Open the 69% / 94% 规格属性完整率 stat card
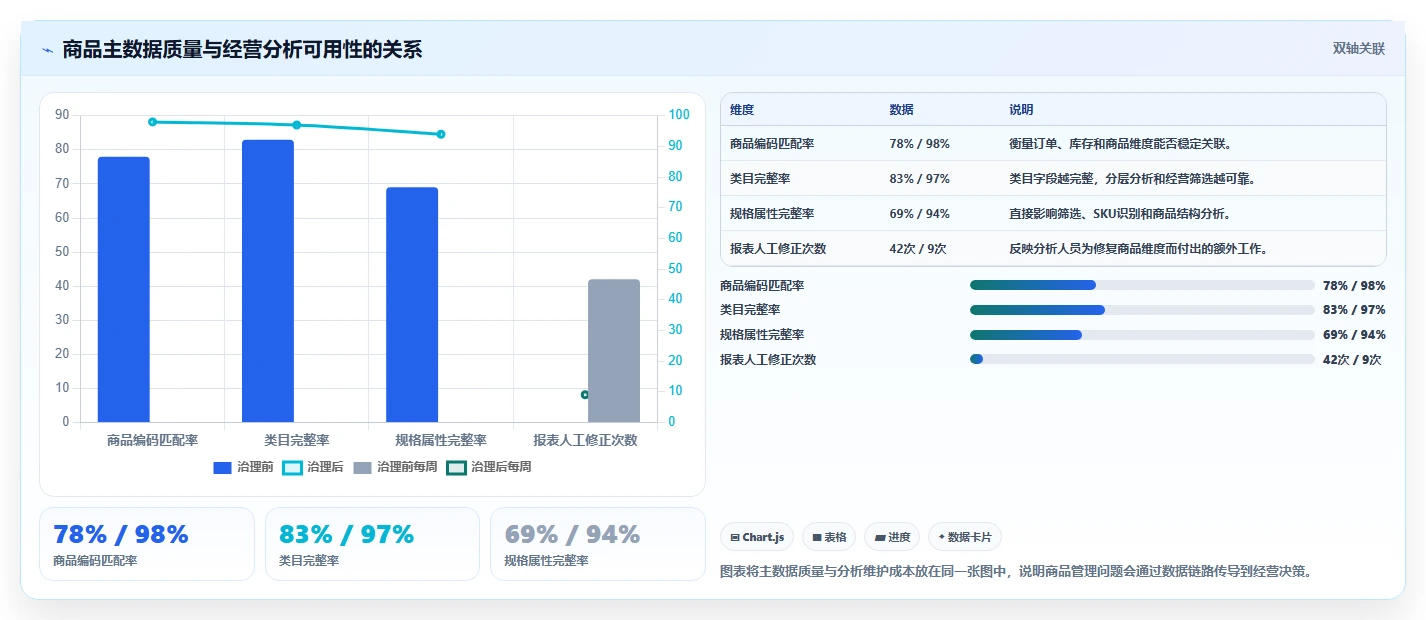 pyautogui.click(x=598, y=544)
